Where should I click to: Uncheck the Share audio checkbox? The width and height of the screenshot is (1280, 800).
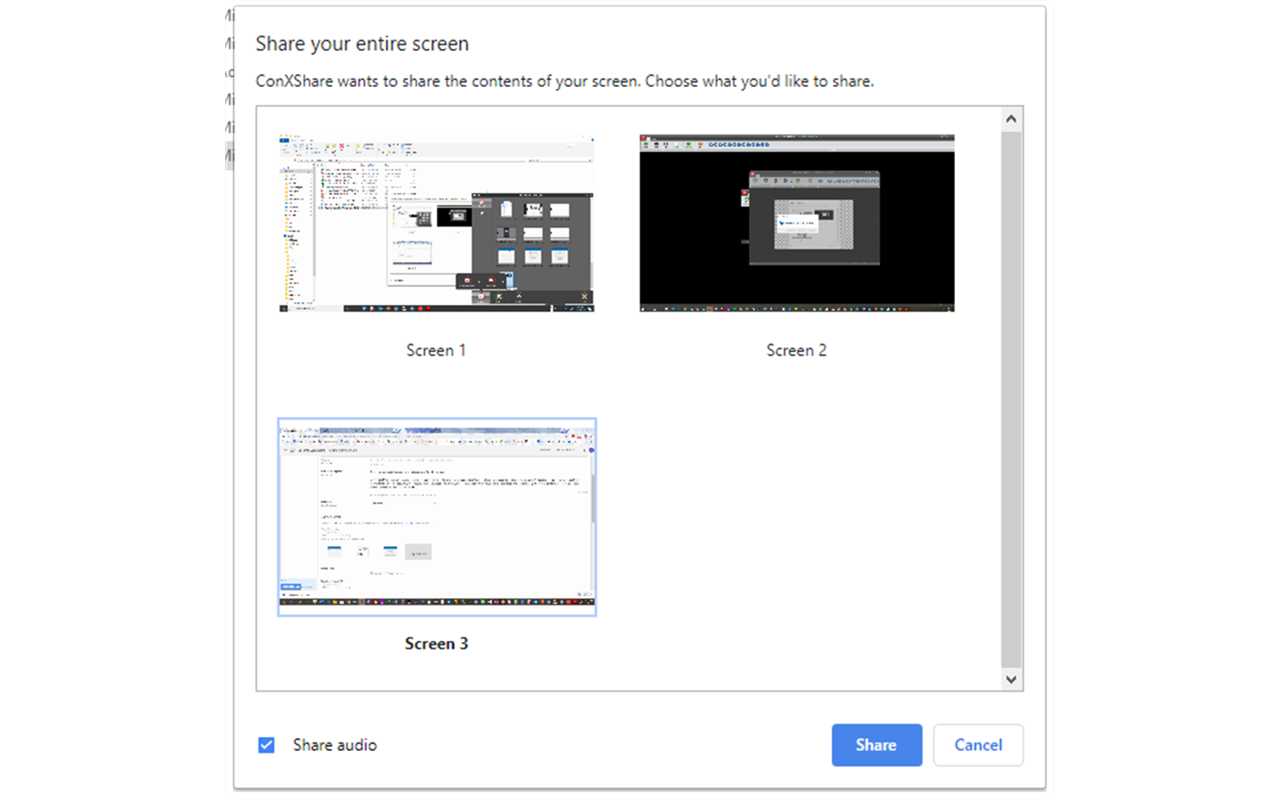point(266,744)
